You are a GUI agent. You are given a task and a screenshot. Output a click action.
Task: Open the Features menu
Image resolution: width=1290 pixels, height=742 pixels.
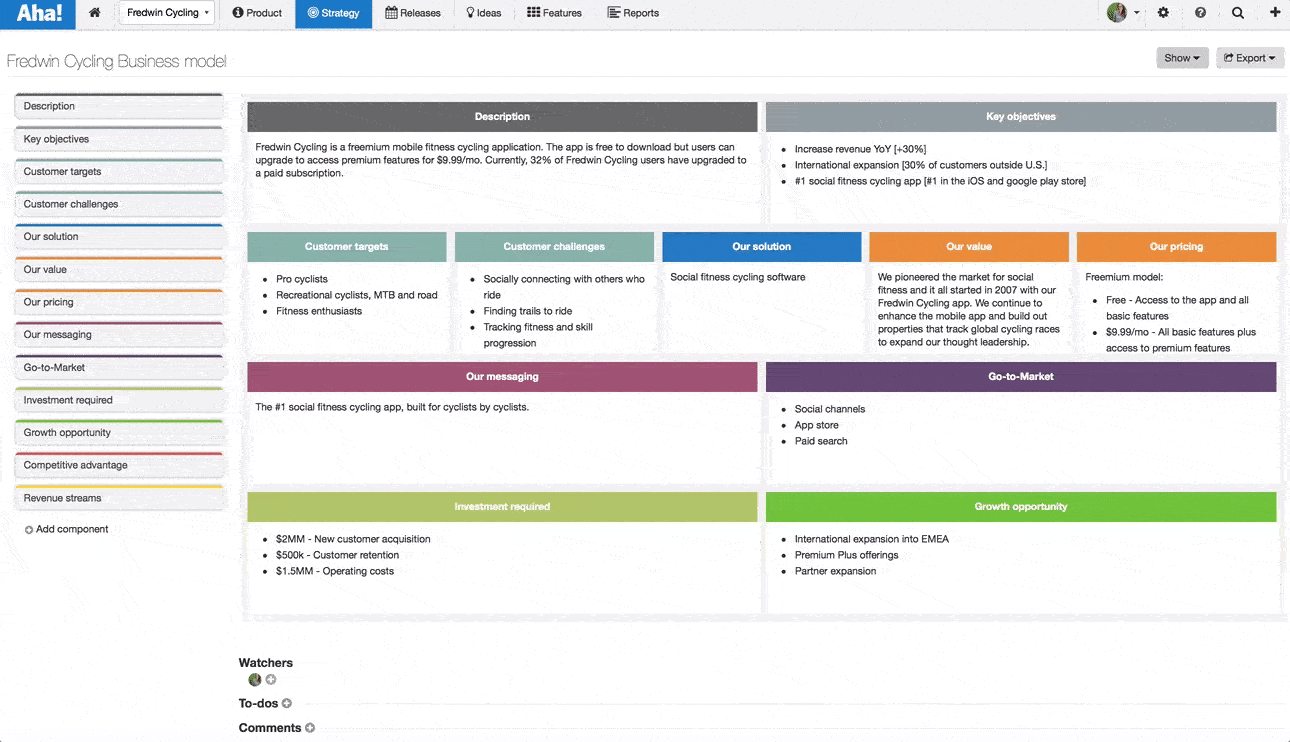[554, 13]
